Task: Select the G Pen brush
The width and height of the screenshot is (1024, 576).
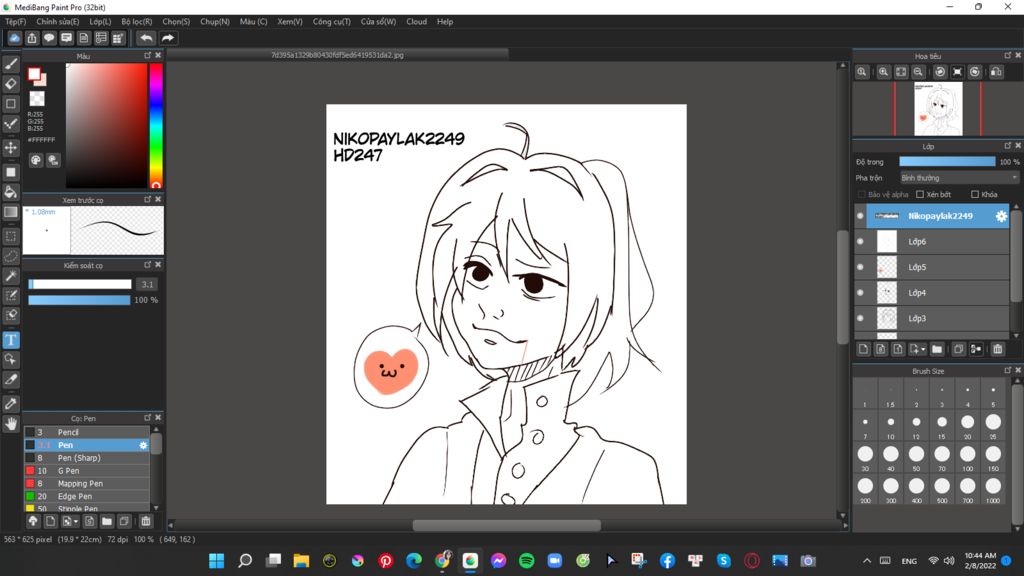Action: [x=87, y=471]
